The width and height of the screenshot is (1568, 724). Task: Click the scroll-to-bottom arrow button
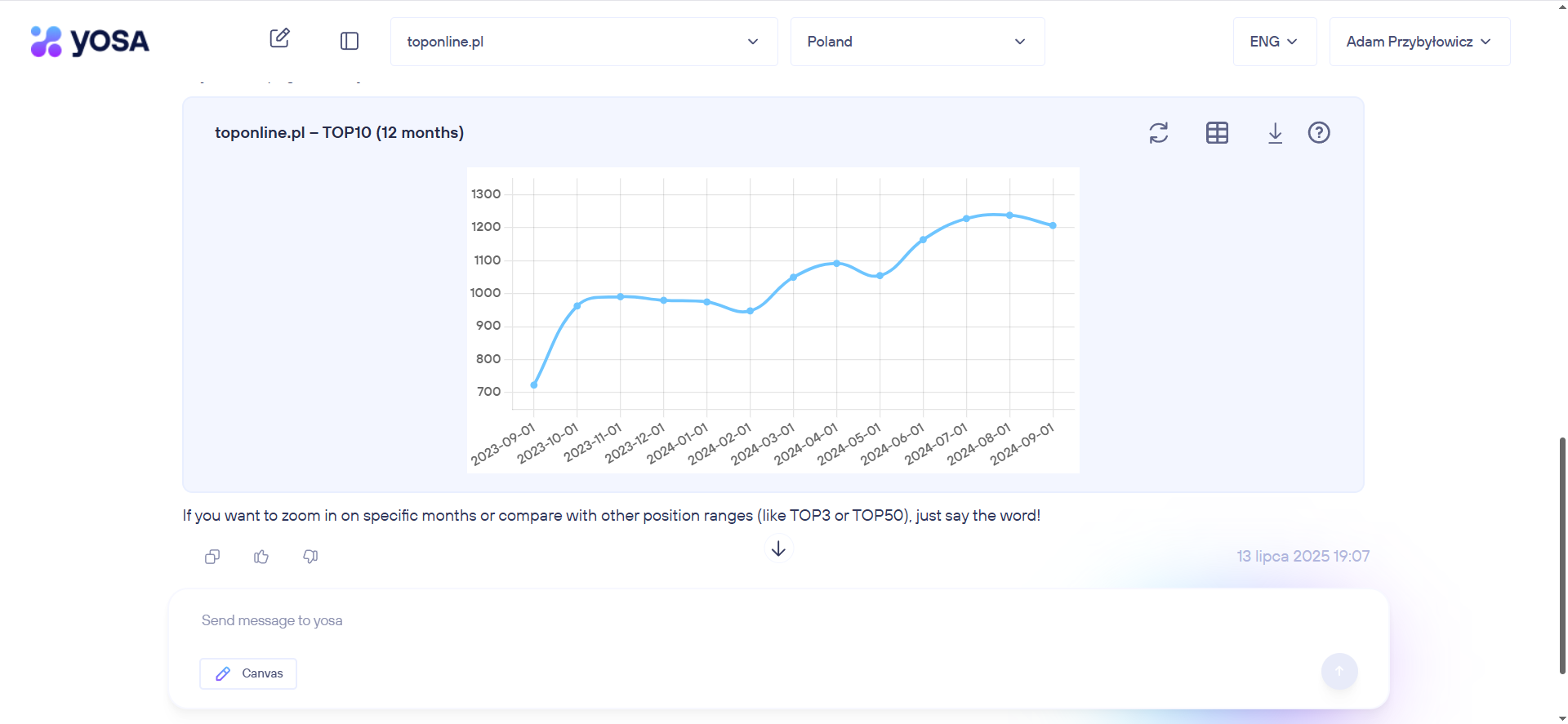(778, 549)
